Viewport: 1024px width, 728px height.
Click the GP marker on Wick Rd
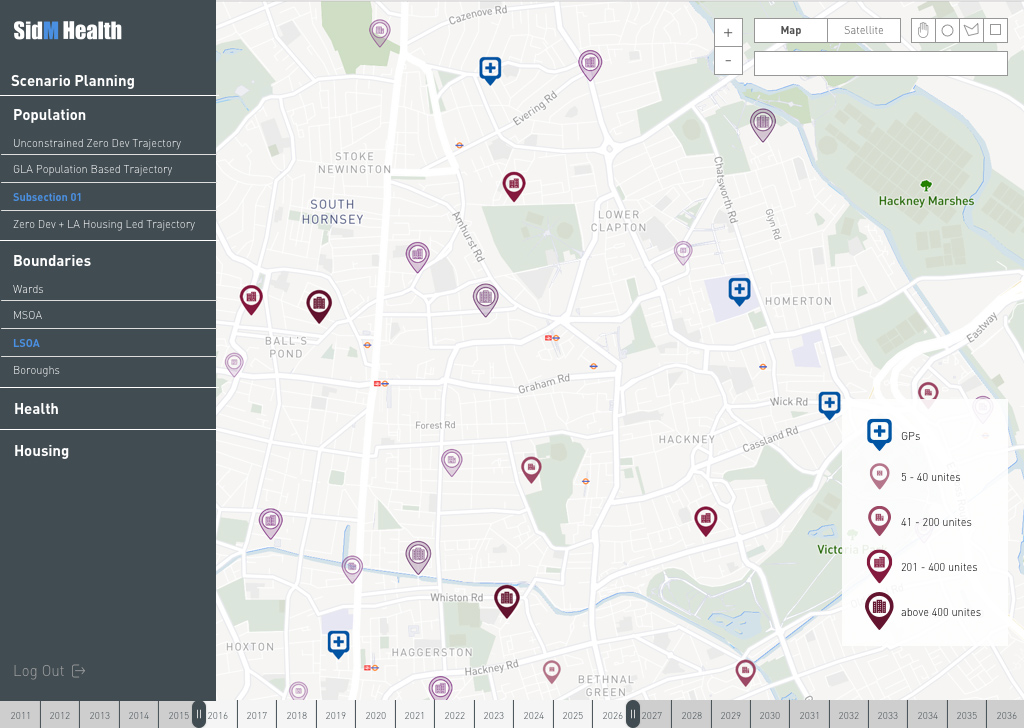pyautogui.click(x=829, y=404)
